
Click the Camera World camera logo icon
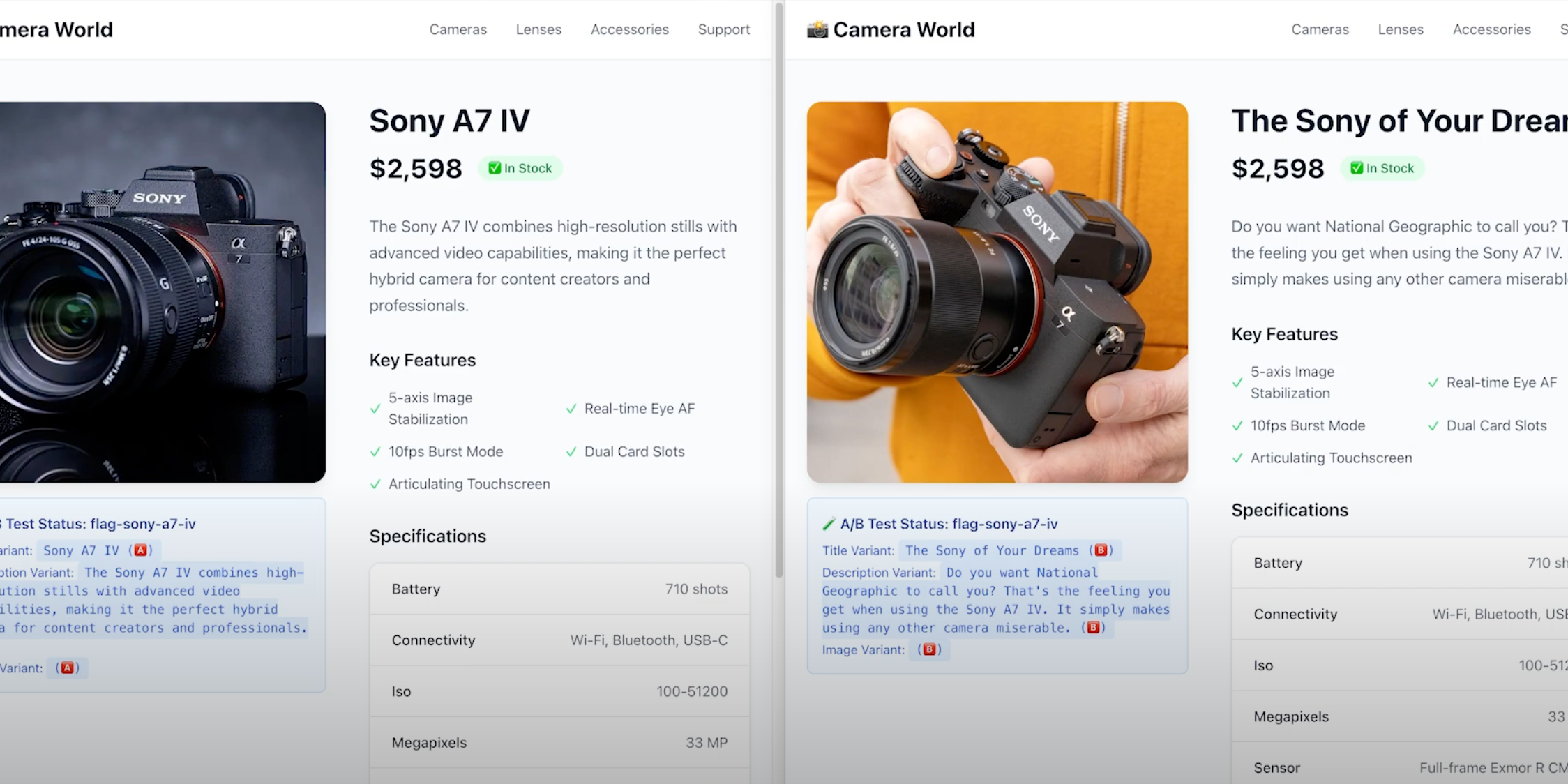(x=817, y=29)
